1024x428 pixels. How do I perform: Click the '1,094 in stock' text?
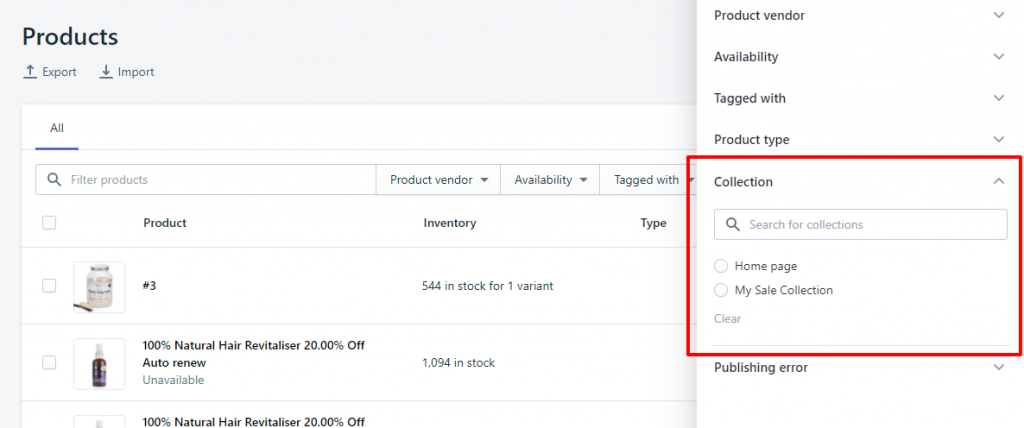458,363
